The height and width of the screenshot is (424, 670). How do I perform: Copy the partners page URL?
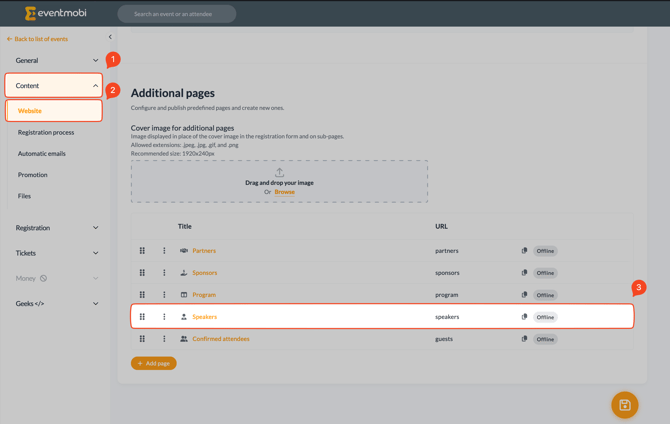(524, 251)
